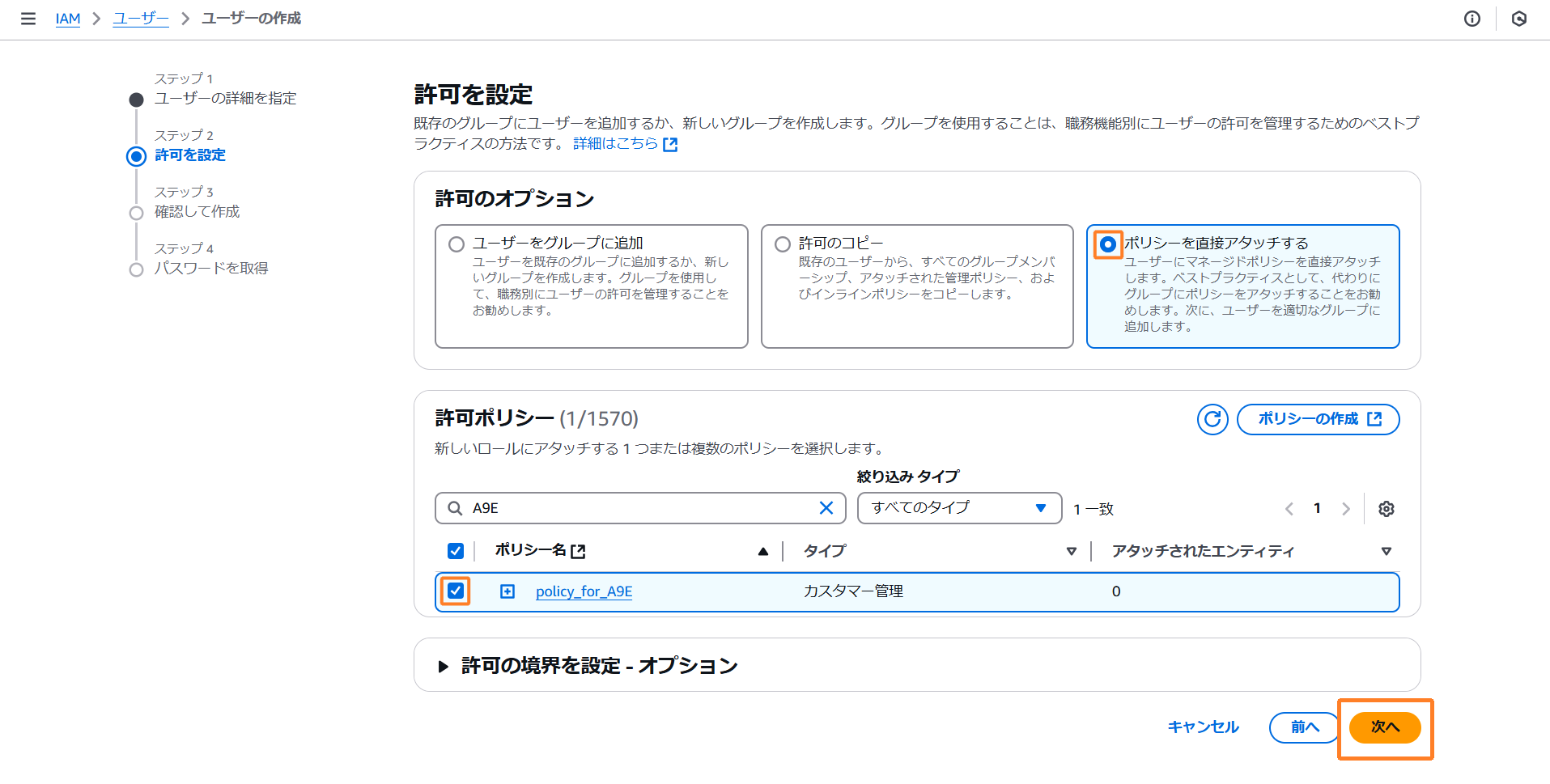This screenshot has width=1550, height=784.
Task: Expand policy_for_A9E row details
Action: (507, 591)
